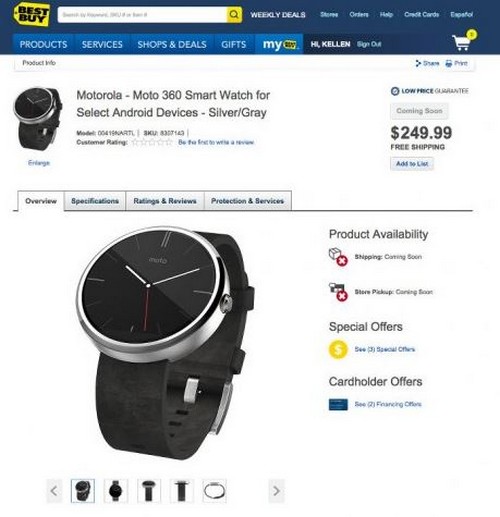Open the Ratings & Reviews tab
Image resolution: width=500 pixels, height=517 pixels.
(x=165, y=201)
